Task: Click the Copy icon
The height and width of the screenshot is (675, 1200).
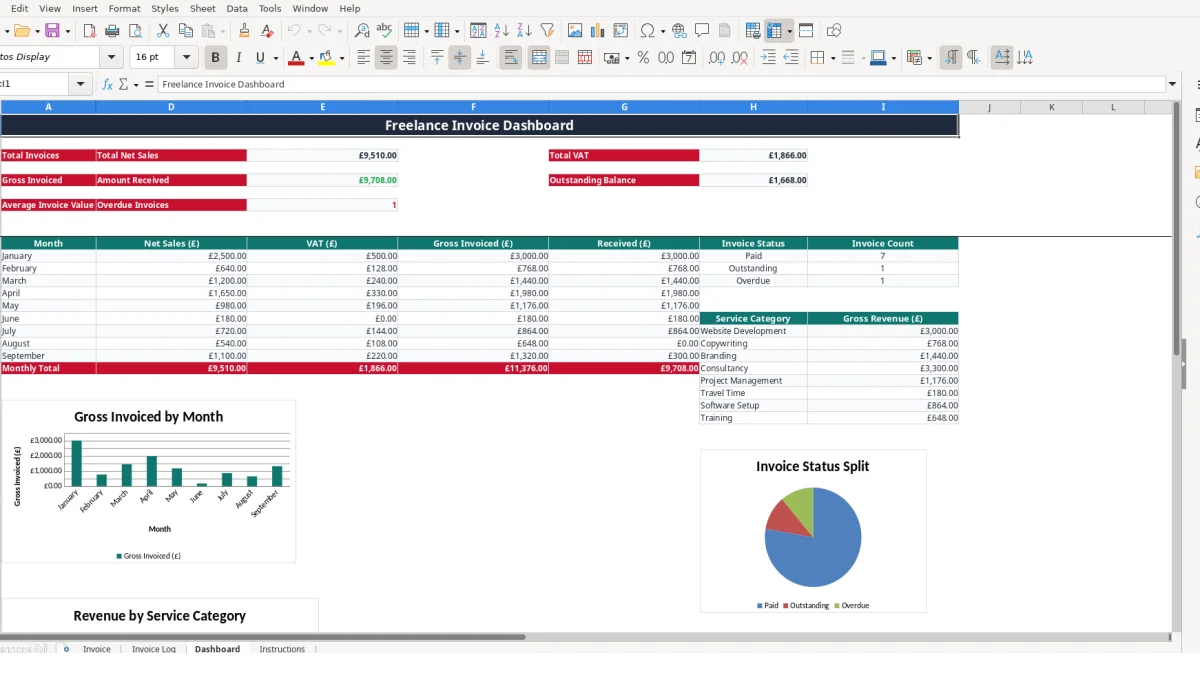Action: [185, 31]
